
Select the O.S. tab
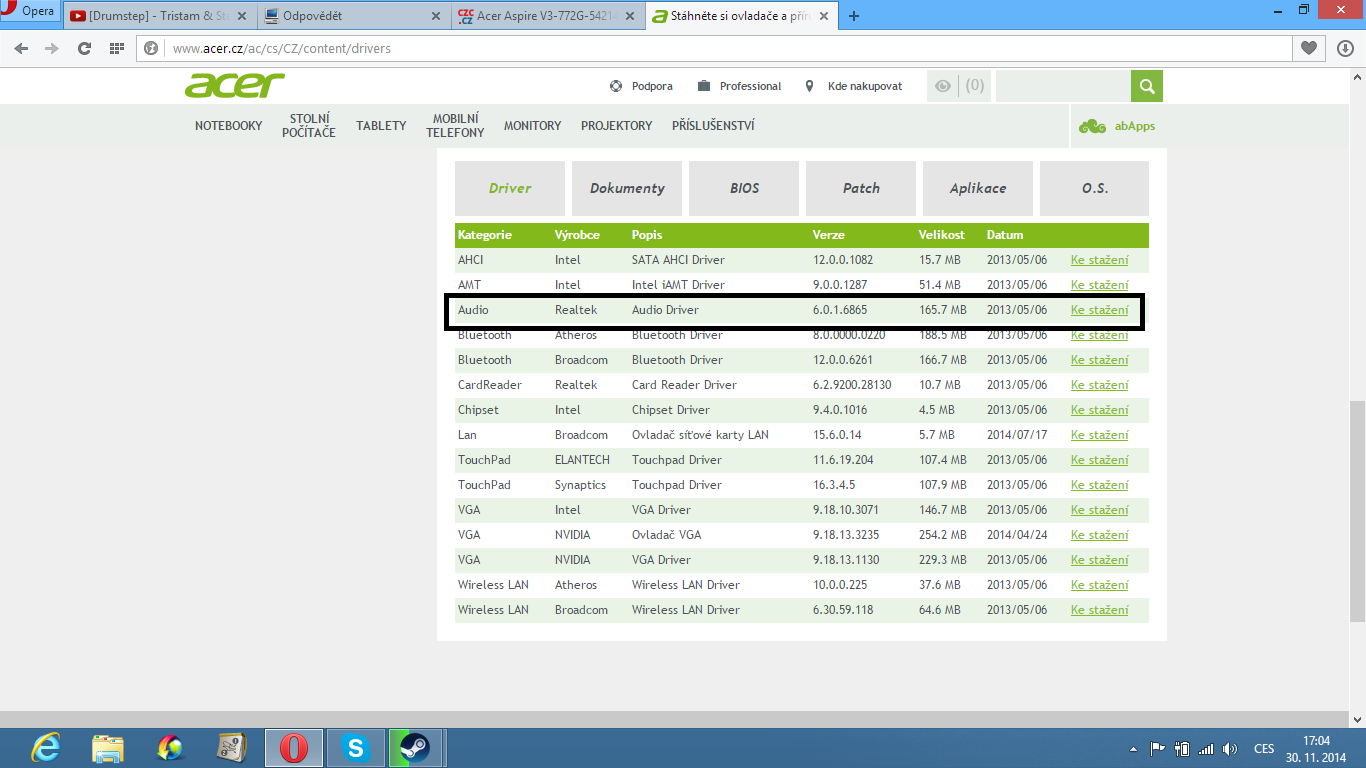coord(1095,188)
